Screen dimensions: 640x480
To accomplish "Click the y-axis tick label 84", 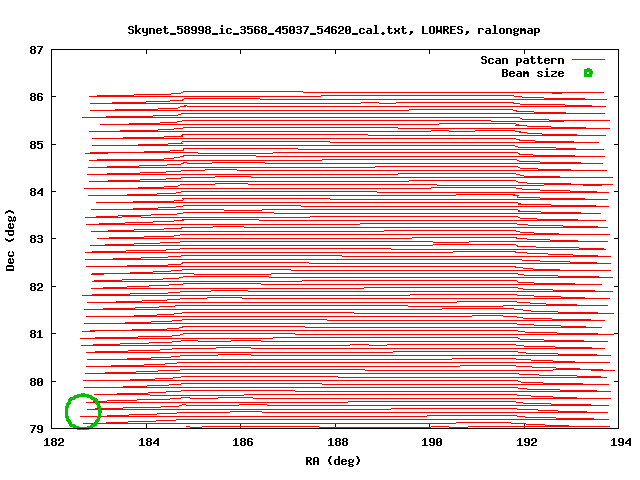I will (x=36, y=192).
